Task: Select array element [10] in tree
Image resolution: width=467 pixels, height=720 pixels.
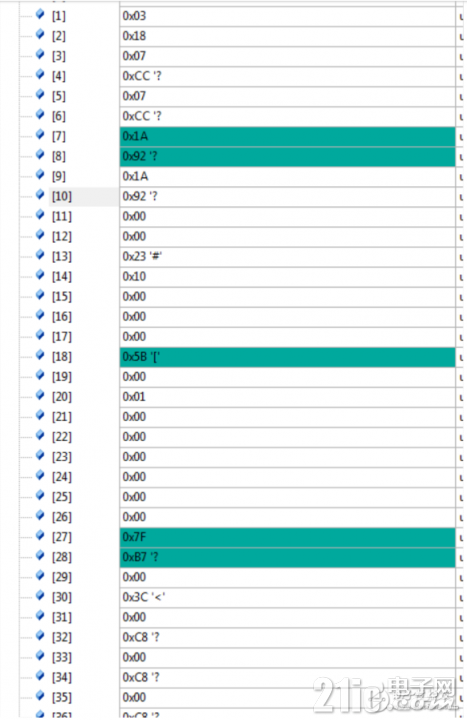Action: 62,197
